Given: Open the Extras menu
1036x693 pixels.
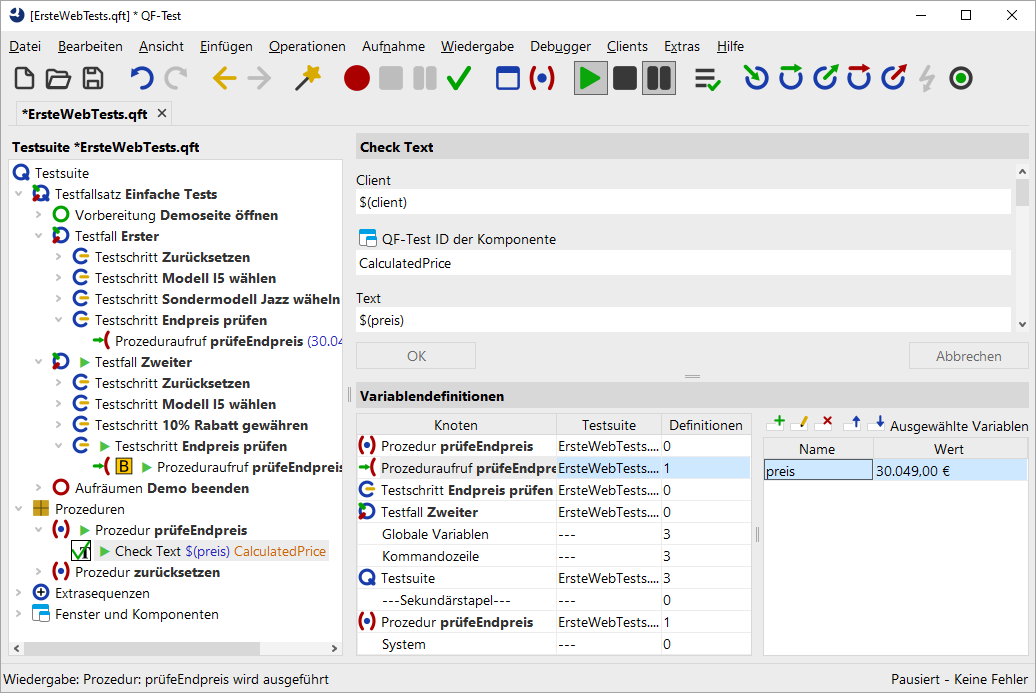Looking at the screenshot, I should (x=682, y=46).
